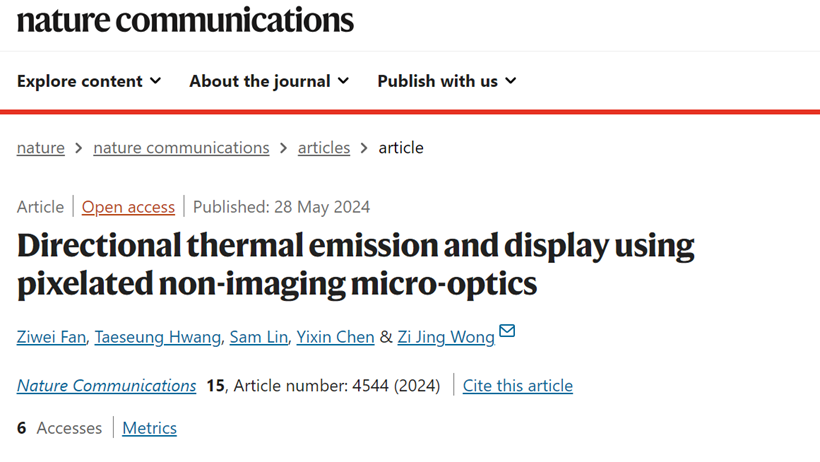
Task: Open the About the journal dropdown
Action: [269, 81]
